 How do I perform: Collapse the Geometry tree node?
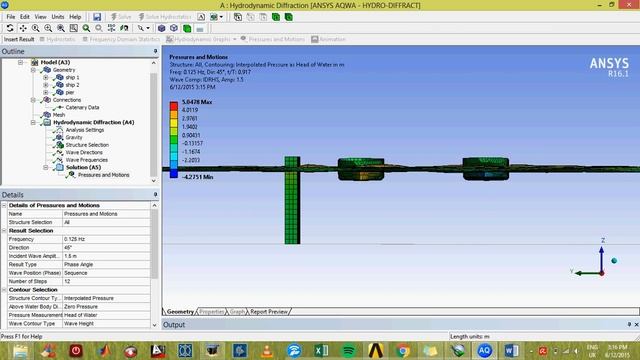[33, 70]
